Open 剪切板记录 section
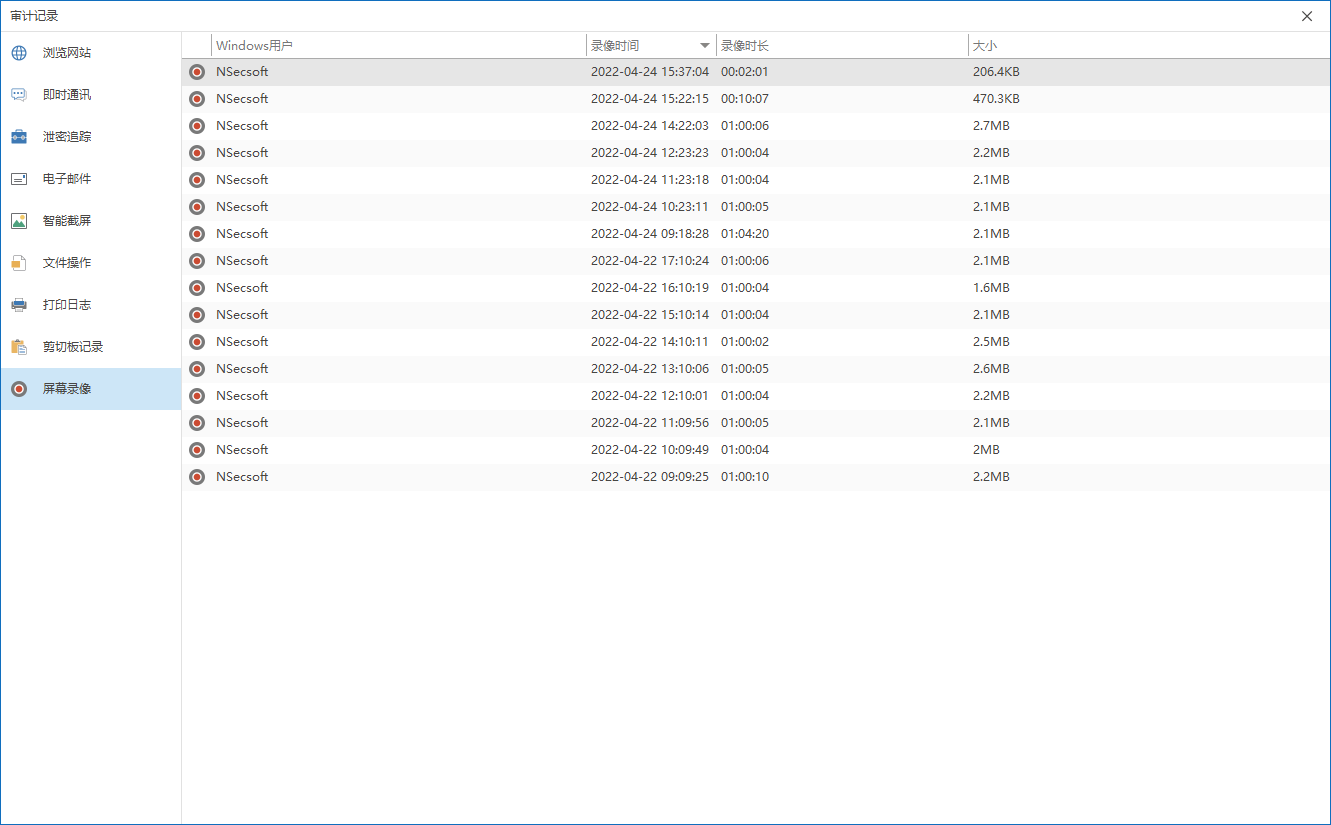 91,347
